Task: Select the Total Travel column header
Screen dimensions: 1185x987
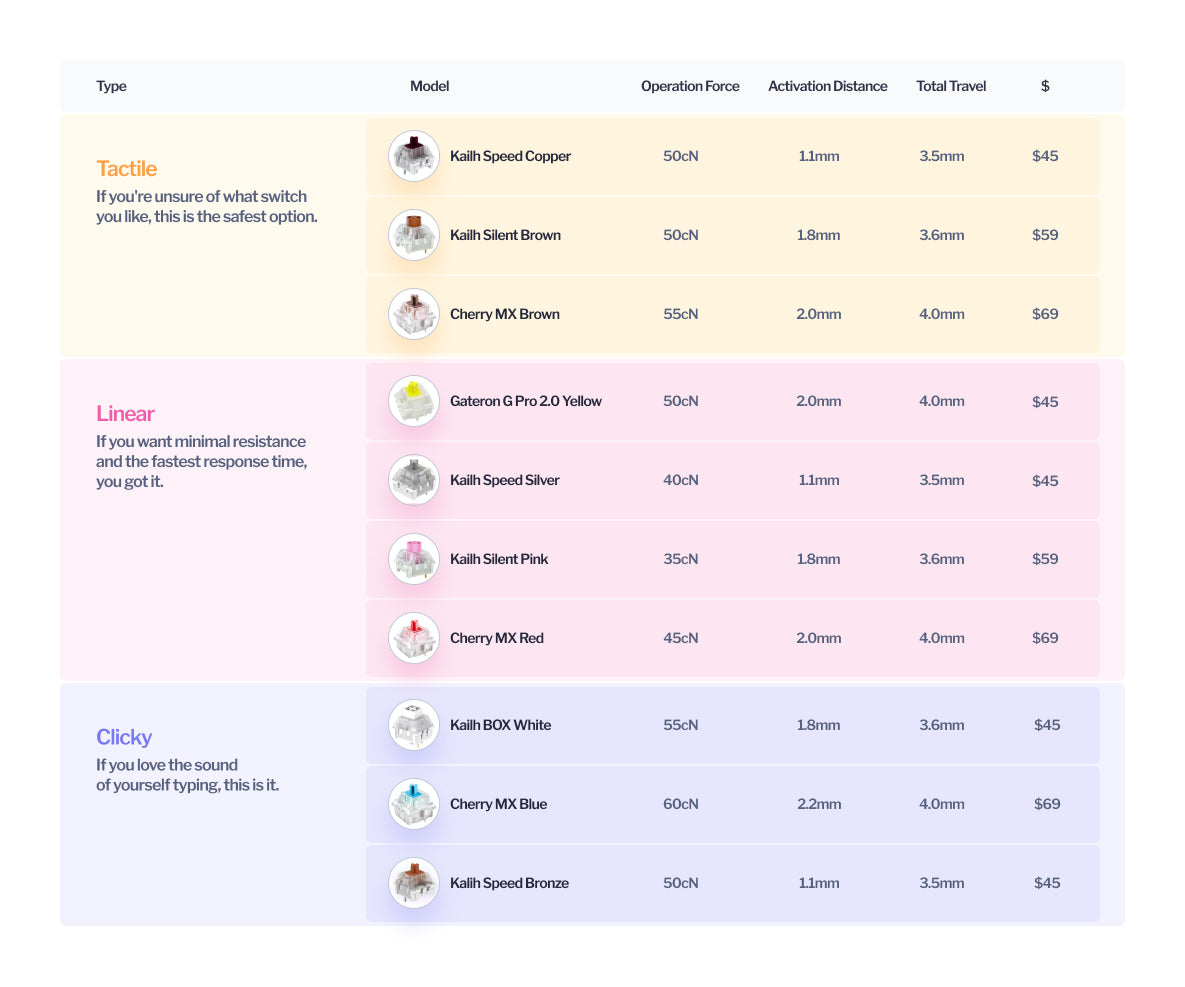Action: (x=951, y=86)
